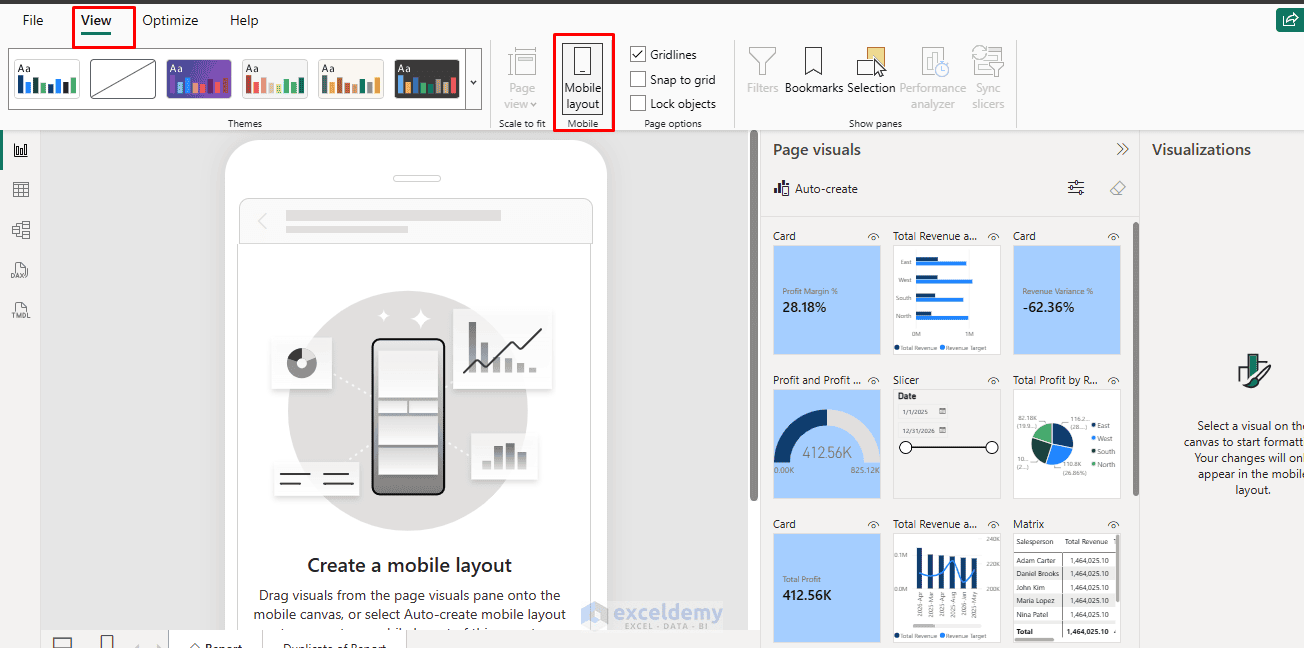The image size is (1304, 648).
Task: Toggle visibility of the Revenue Variance Card
Action: 1113,237
